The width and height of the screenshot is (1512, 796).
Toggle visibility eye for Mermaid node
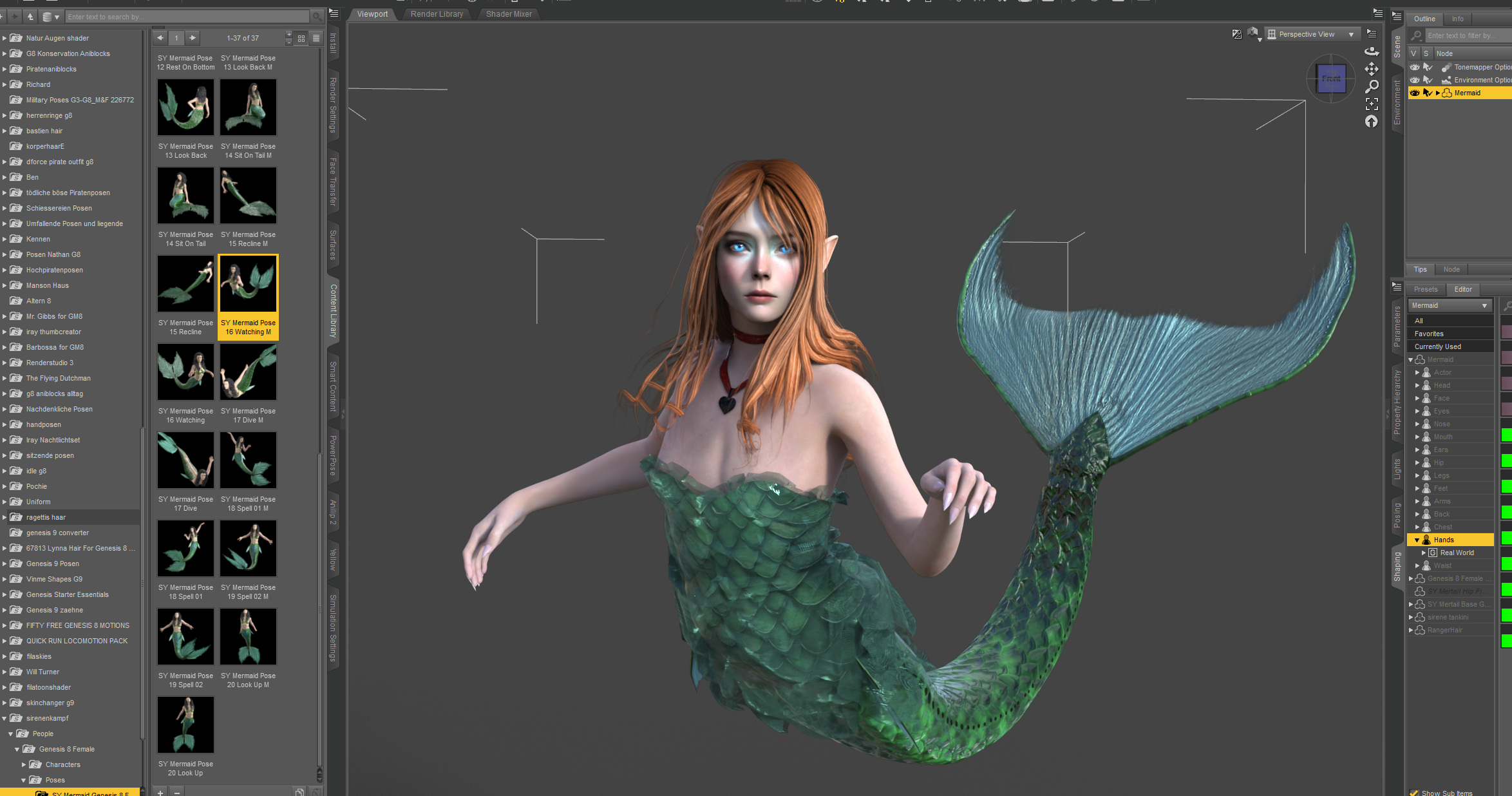coord(1414,93)
